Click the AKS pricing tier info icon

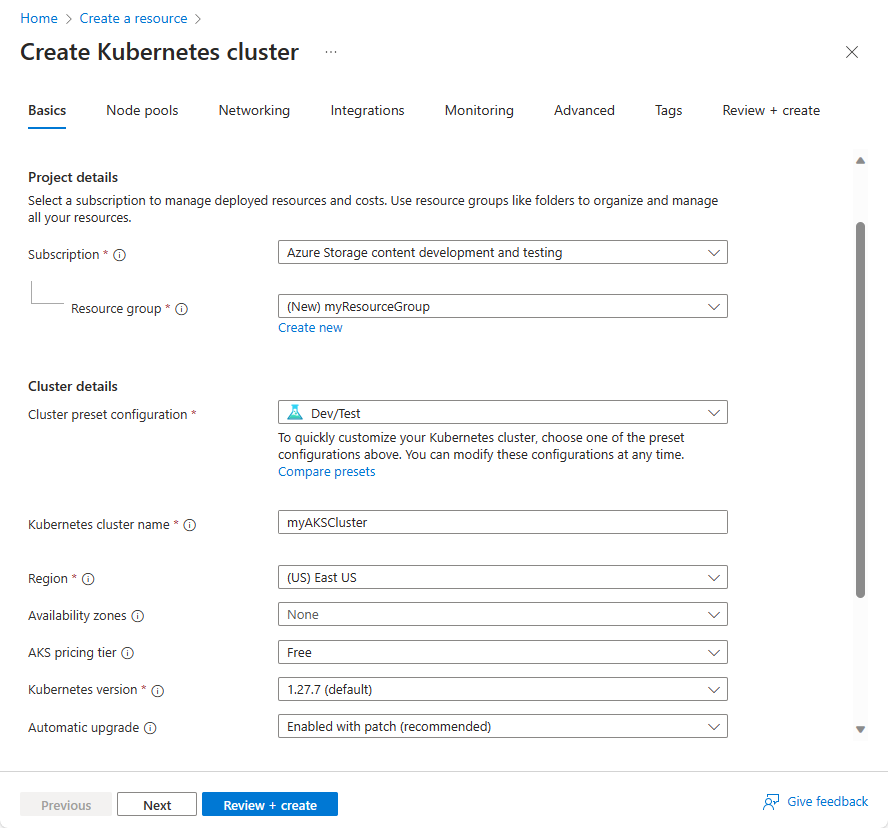pyautogui.click(x=127, y=653)
